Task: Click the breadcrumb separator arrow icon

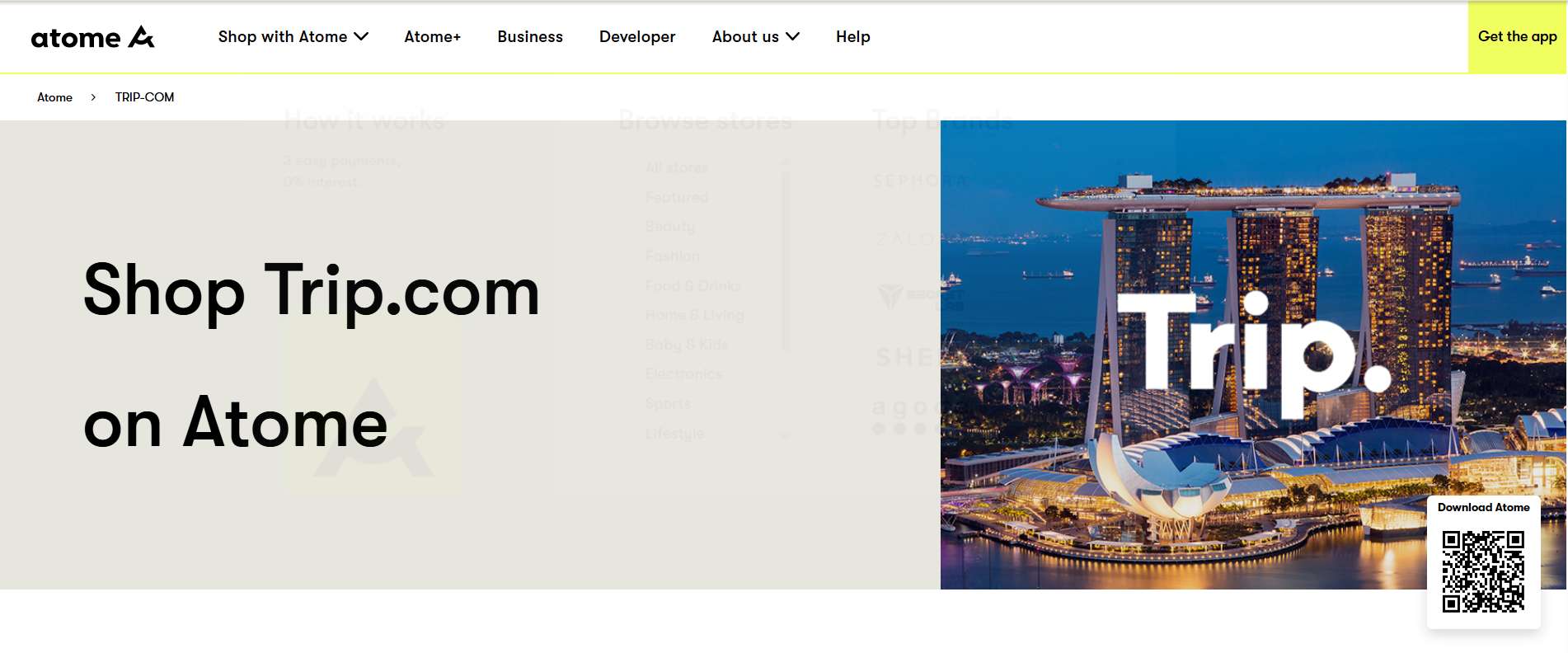Action: point(93,97)
